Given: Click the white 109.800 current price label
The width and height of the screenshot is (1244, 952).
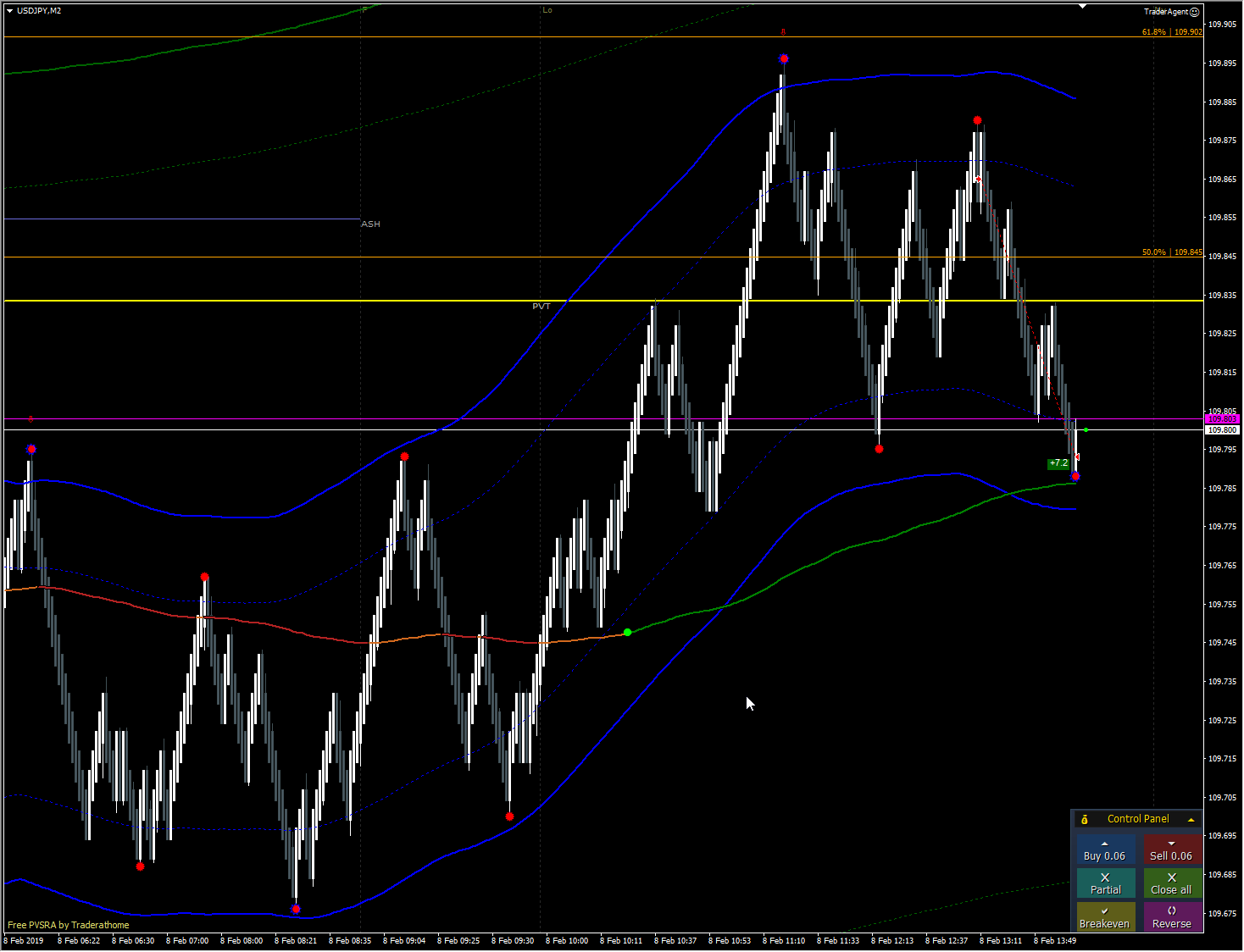Looking at the screenshot, I should [x=1222, y=430].
